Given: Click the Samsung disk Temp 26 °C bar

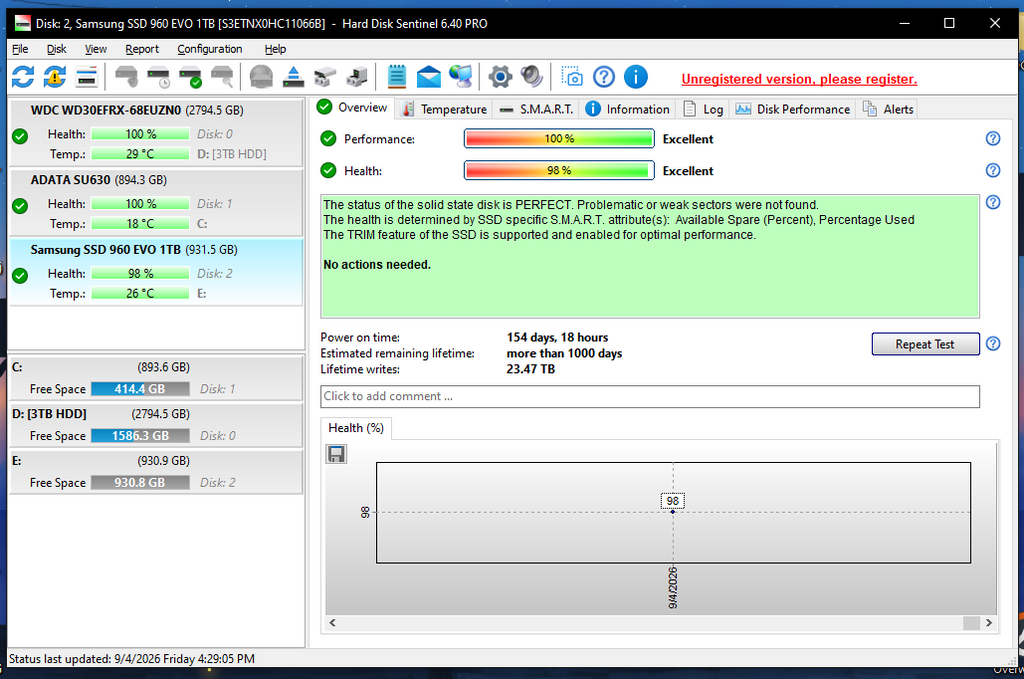Looking at the screenshot, I should click(x=140, y=294).
